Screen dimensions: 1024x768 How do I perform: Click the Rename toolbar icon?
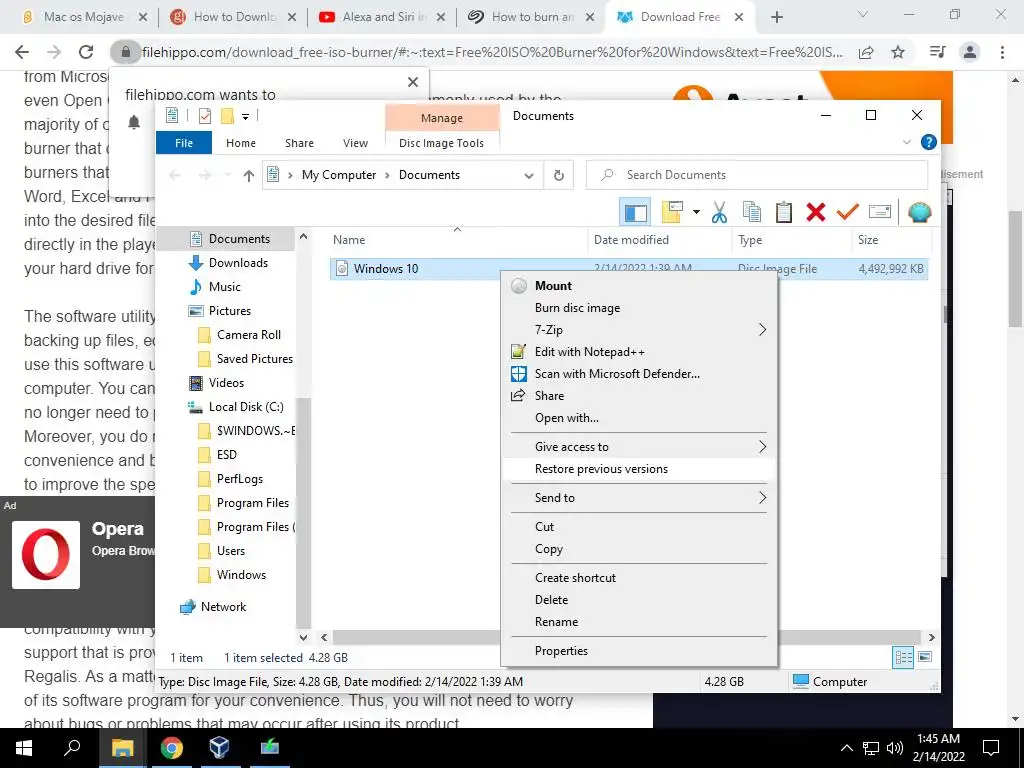880,212
